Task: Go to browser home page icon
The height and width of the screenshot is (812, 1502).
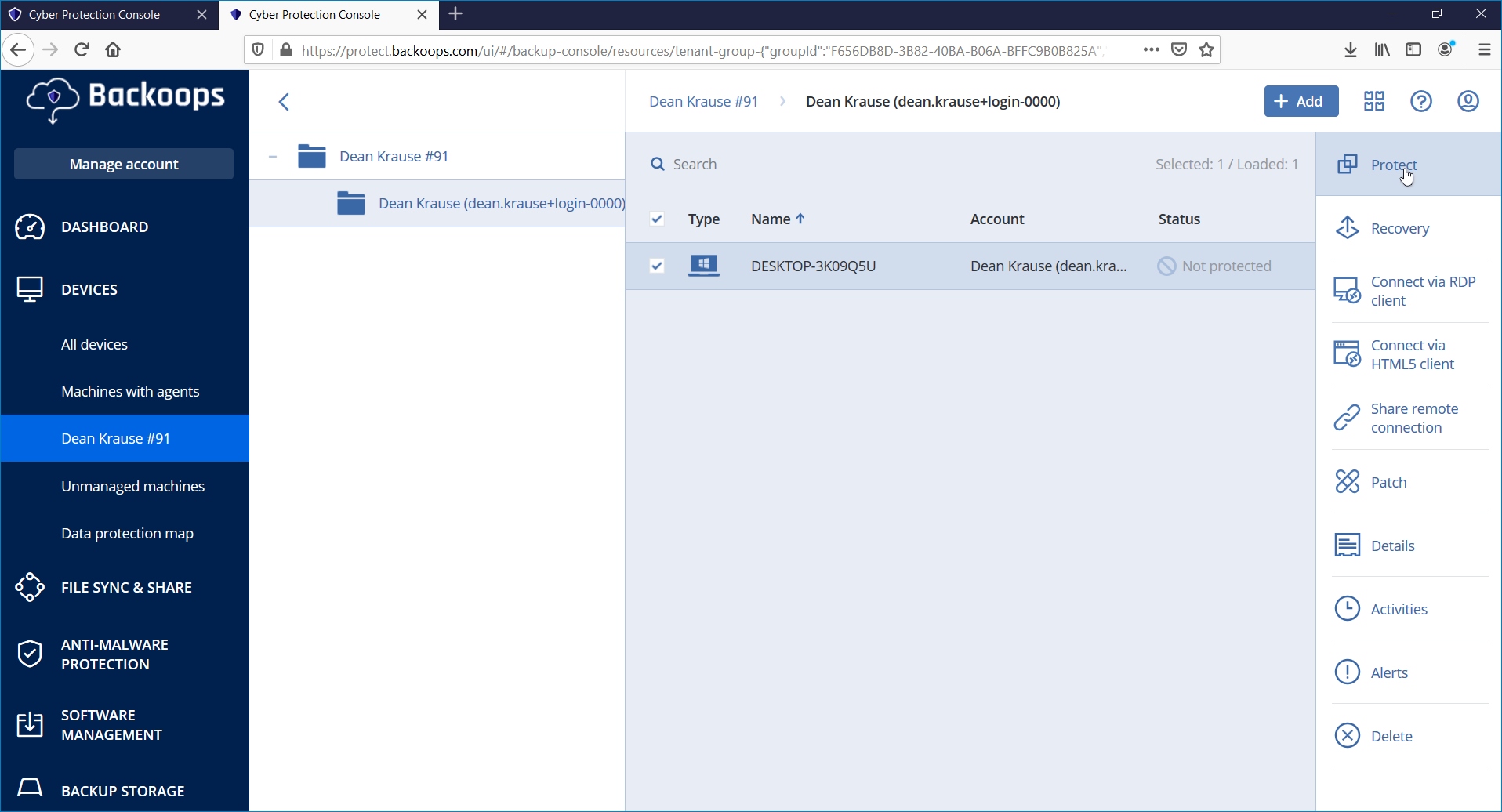Action: (113, 49)
